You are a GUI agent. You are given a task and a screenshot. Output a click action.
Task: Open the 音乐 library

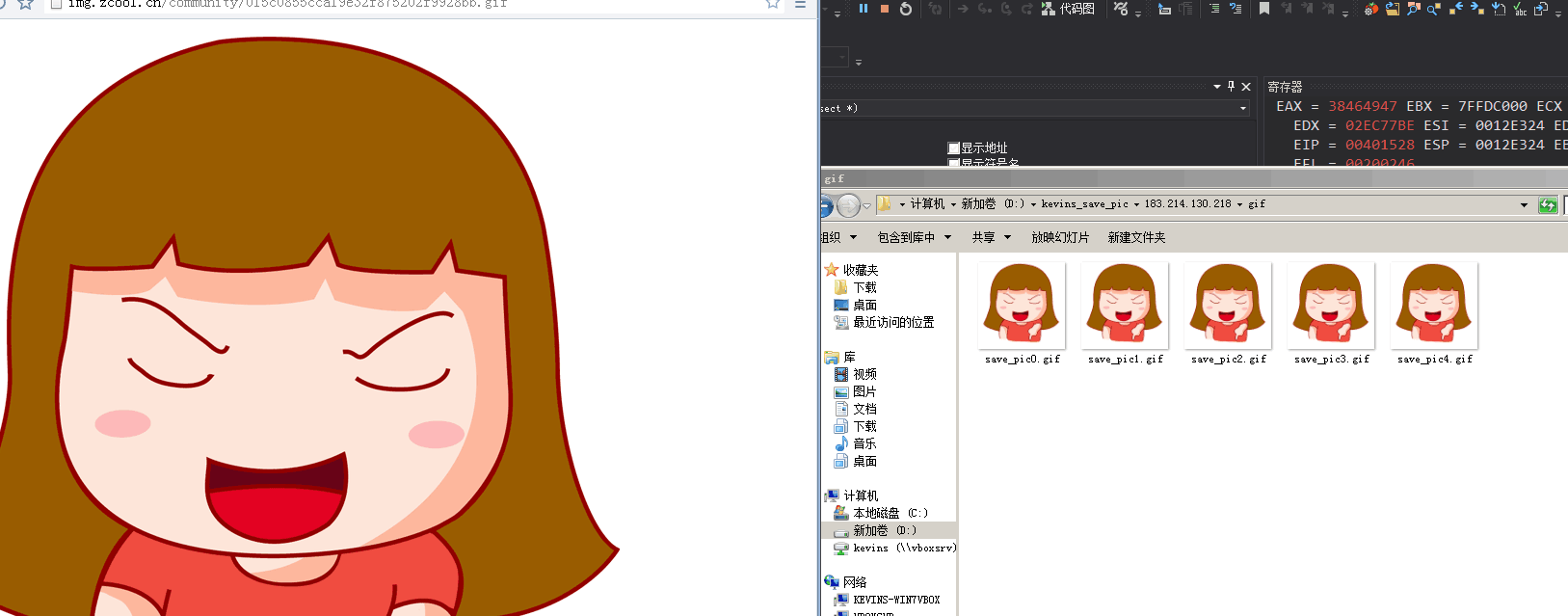864,443
